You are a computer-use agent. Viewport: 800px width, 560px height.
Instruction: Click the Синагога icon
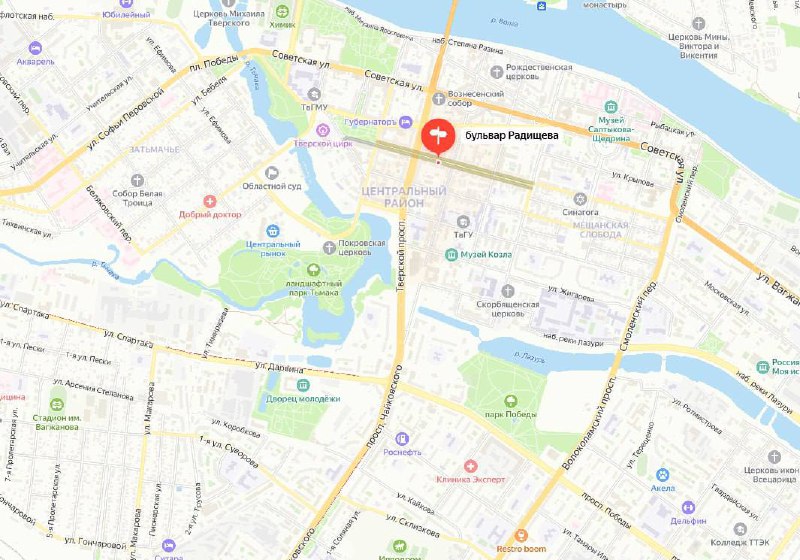(x=580, y=199)
